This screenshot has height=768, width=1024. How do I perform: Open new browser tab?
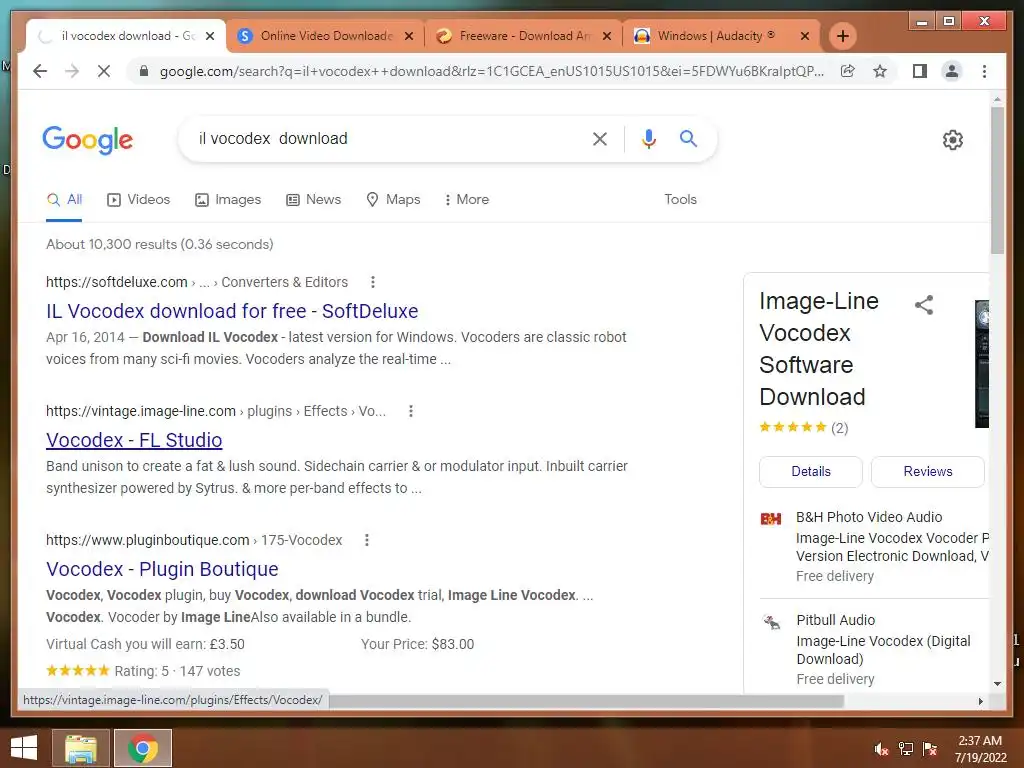coord(842,36)
